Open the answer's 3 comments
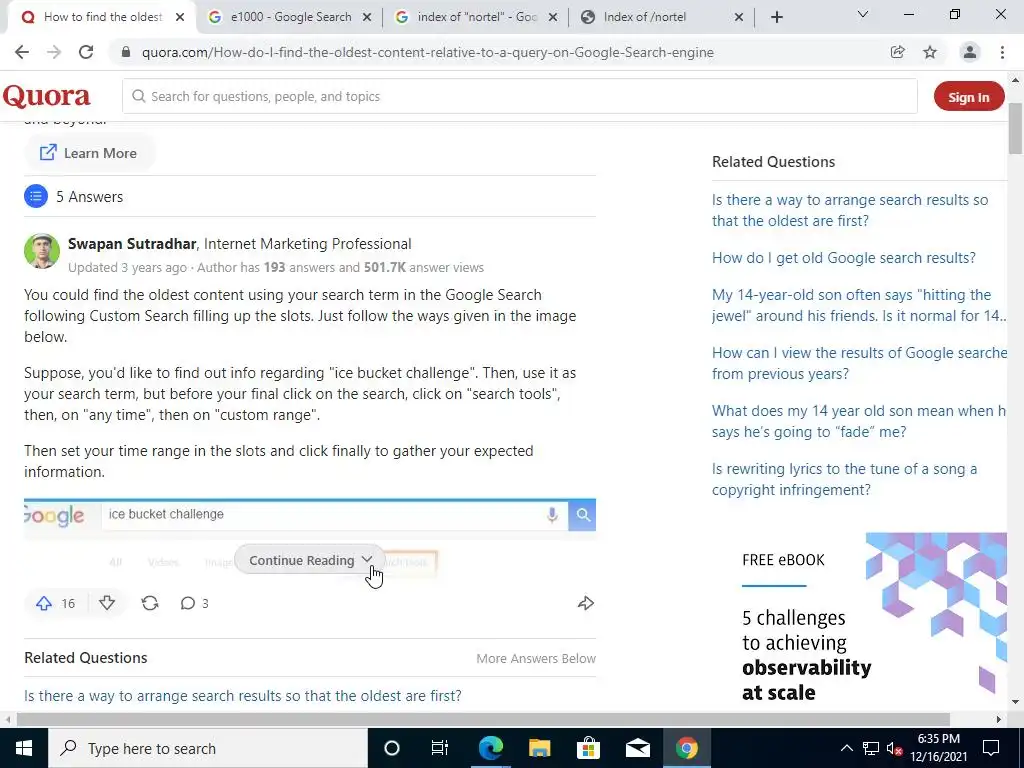Viewport: 1024px width, 768px height. click(194, 603)
